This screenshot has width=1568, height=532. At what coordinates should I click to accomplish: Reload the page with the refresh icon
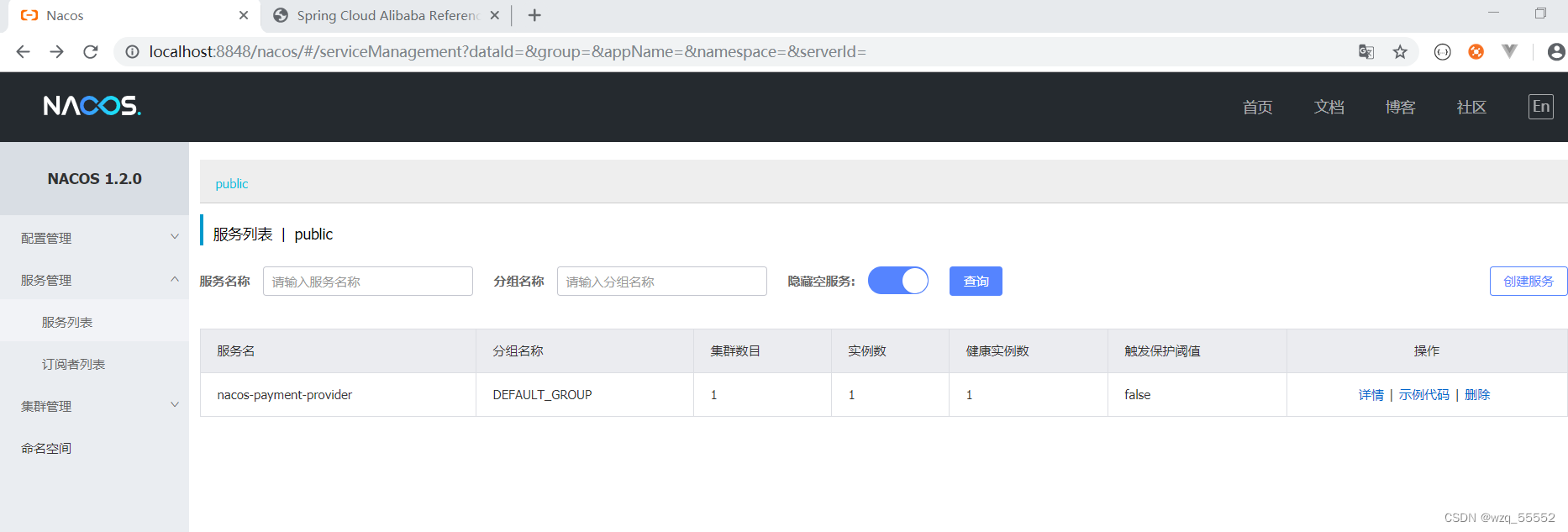click(x=91, y=52)
